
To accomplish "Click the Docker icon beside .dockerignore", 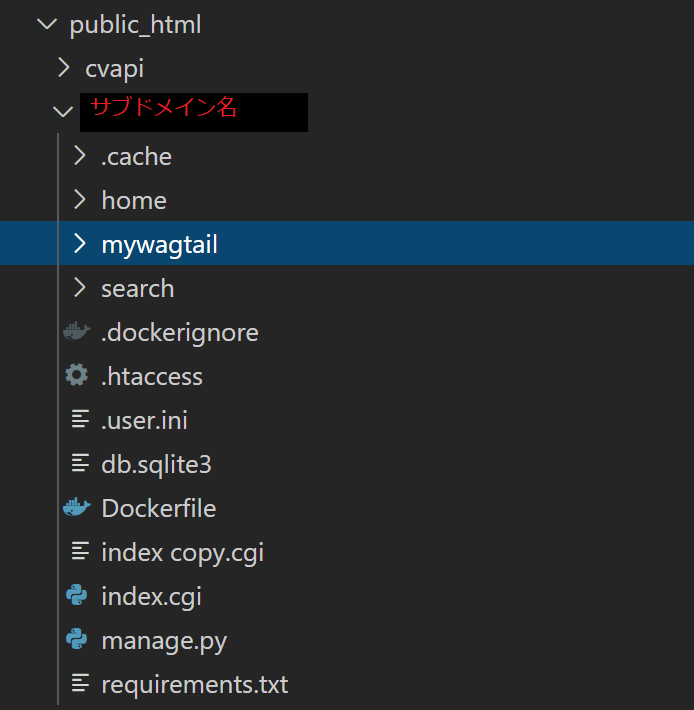I will click(x=76, y=332).
